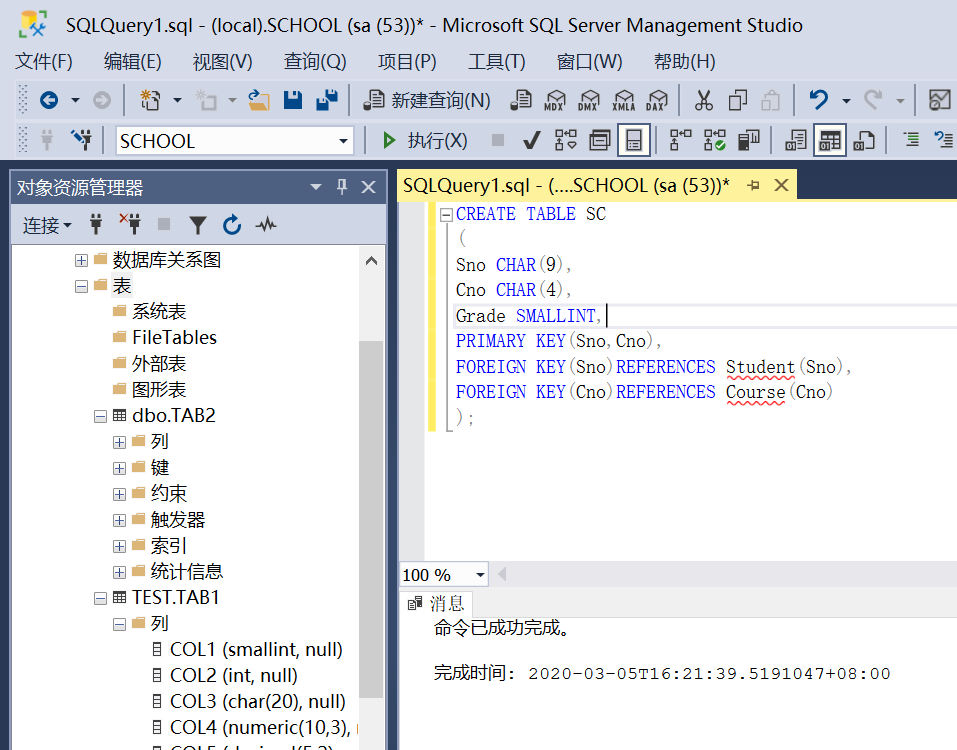Open the 查询(Q) menu

(315, 61)
